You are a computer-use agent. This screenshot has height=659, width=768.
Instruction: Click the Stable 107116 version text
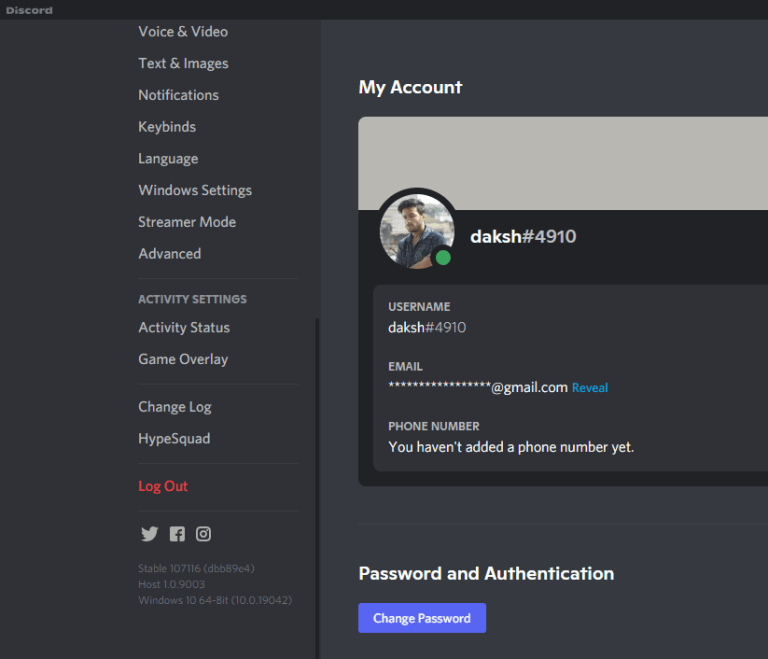click(x=196, y=568)
